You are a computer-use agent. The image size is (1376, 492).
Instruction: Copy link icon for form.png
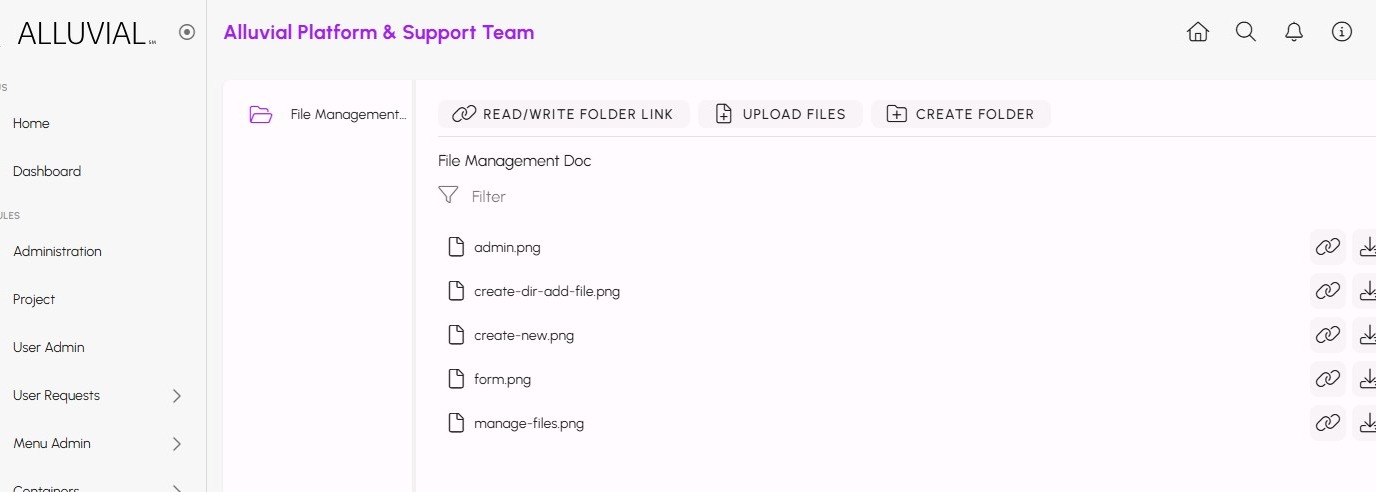tap(1327, 379)
